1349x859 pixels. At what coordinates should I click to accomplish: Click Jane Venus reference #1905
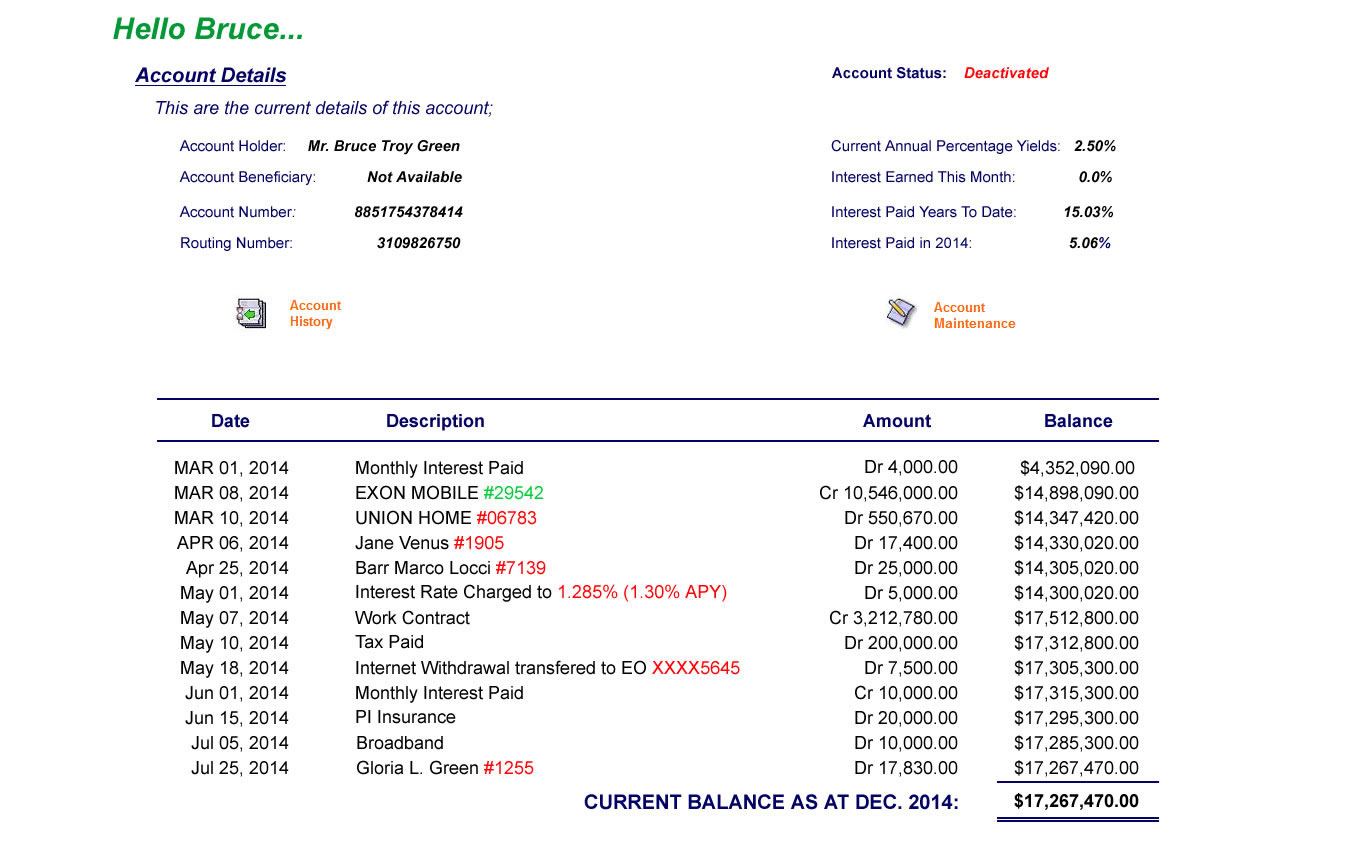(478, 543)
